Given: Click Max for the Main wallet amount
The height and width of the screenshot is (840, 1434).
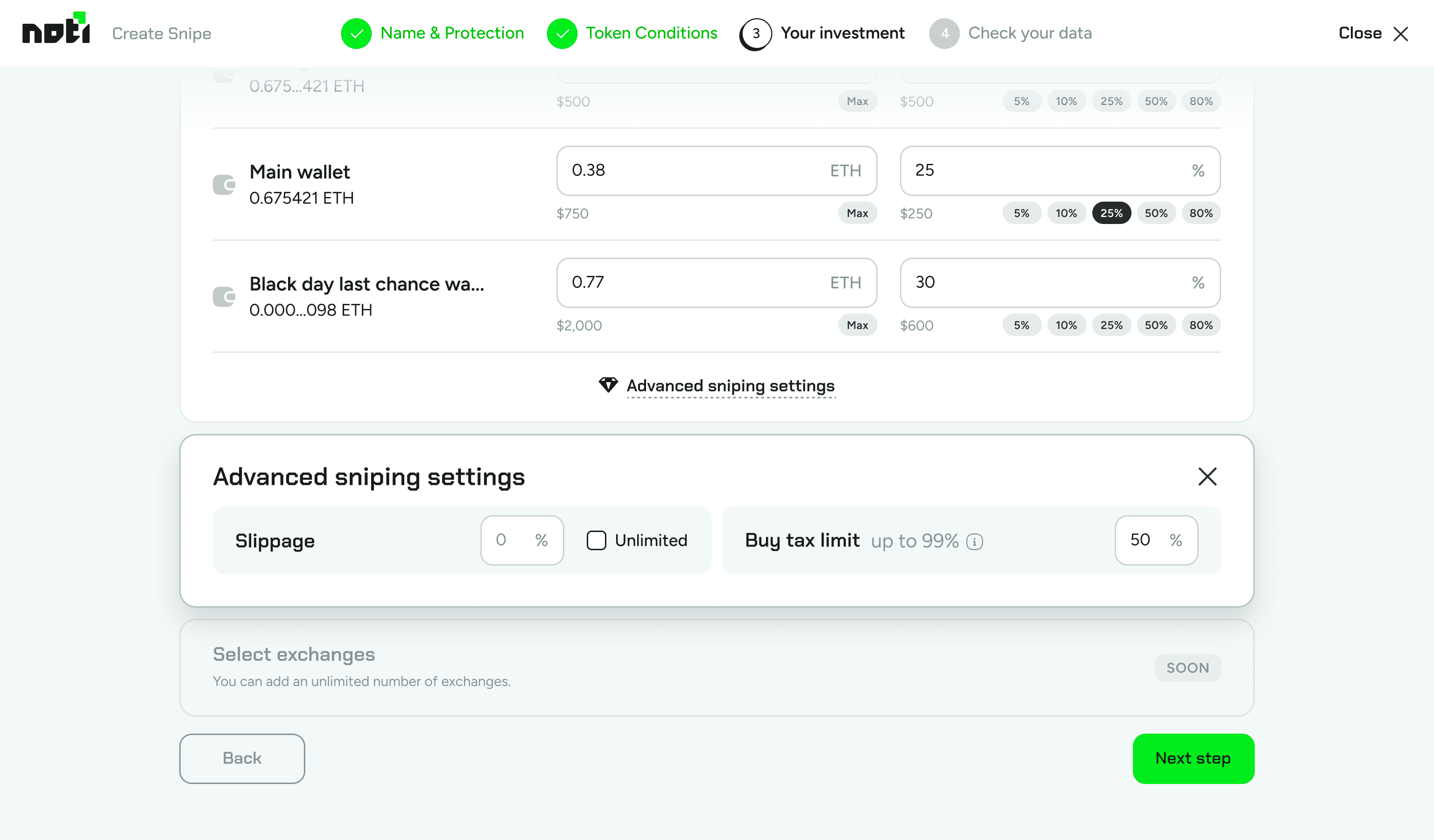Looking at the screenshot, I should [x=857, y=213].
